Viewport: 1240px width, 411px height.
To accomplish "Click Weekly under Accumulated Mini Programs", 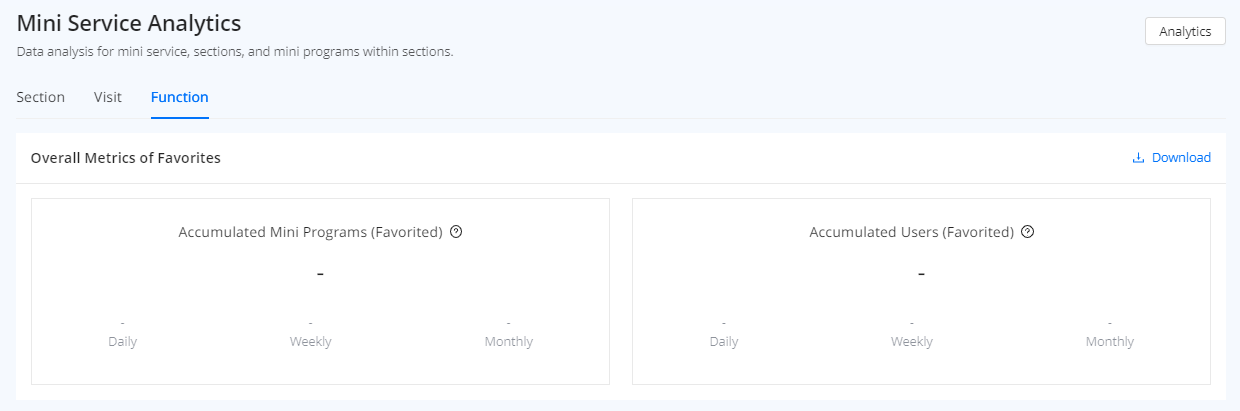I will 311,342.
